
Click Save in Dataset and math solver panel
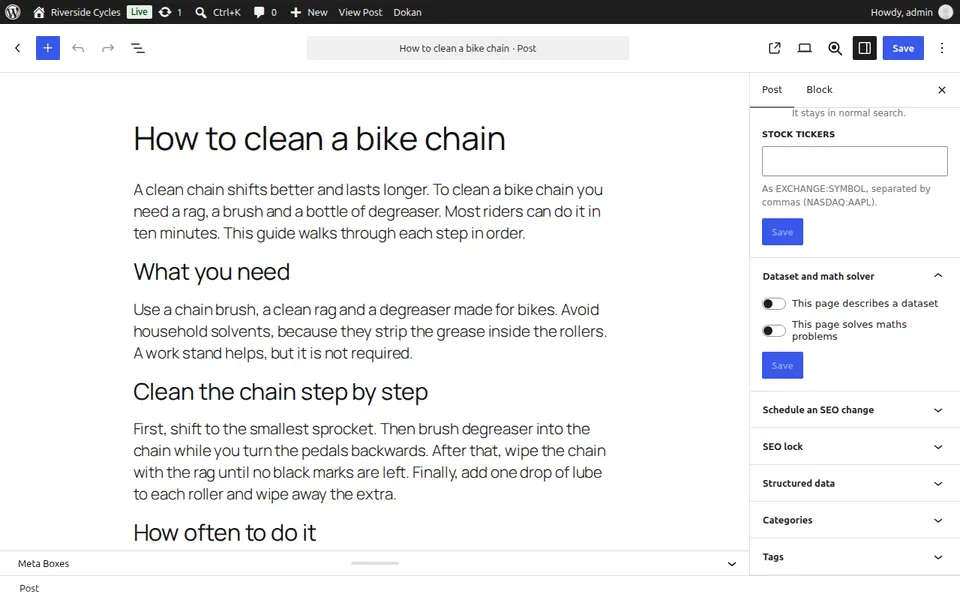point(782,366)
